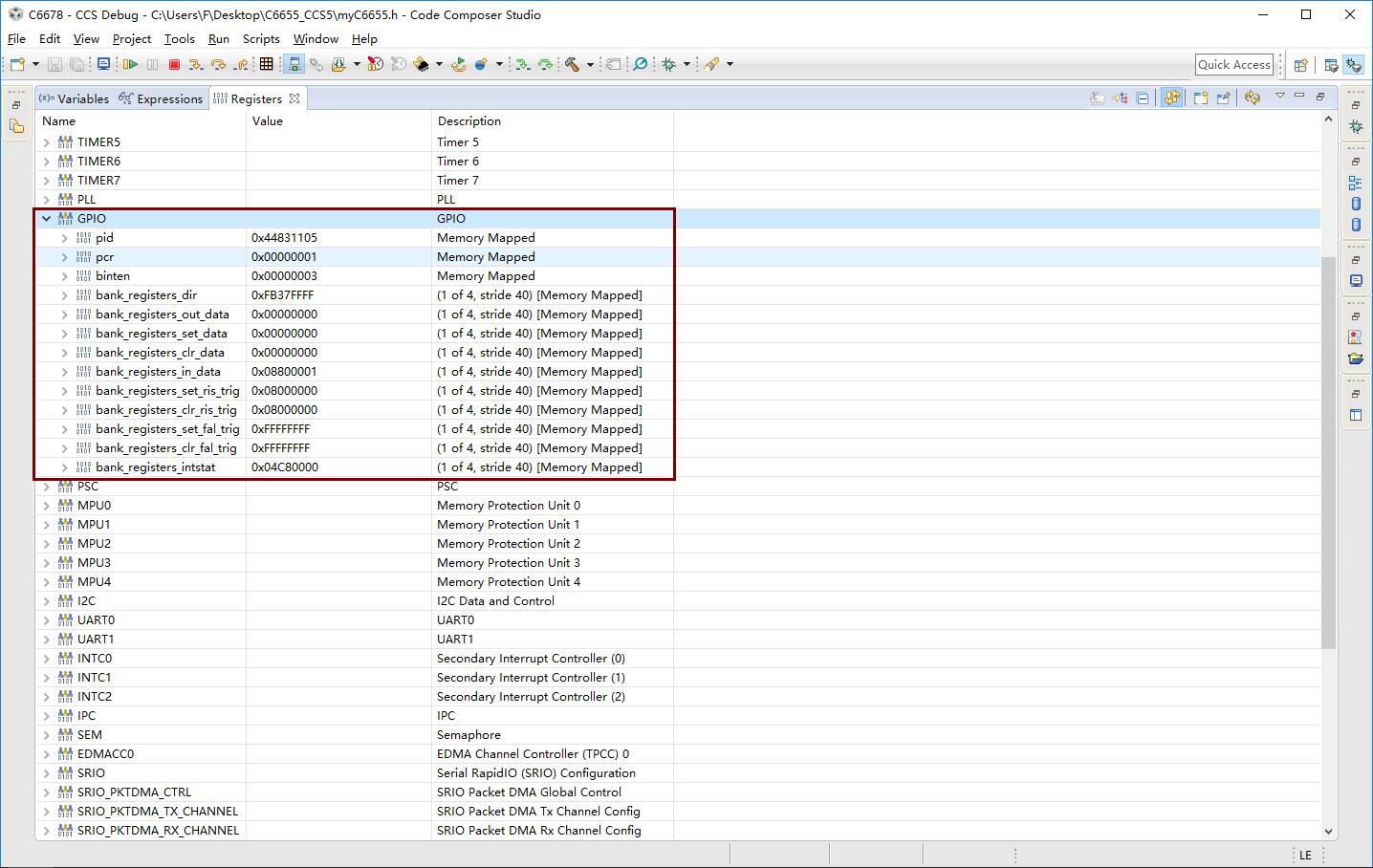The height and width of the screenshot is (868, 1373).
Task: Expand the TIMER5 register group
Action: [x=46, y=142]
